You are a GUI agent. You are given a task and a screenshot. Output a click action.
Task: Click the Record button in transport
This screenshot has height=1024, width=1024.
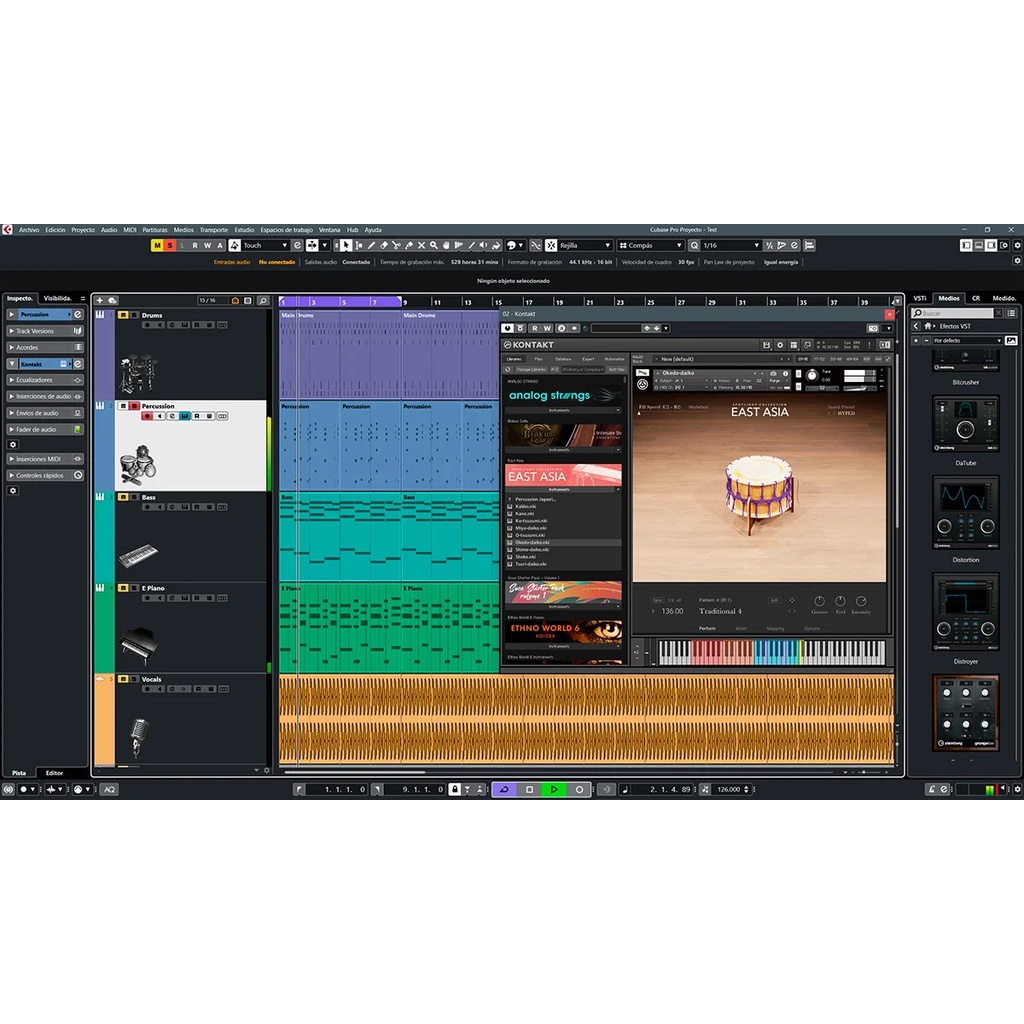click(x=579, y=790)
